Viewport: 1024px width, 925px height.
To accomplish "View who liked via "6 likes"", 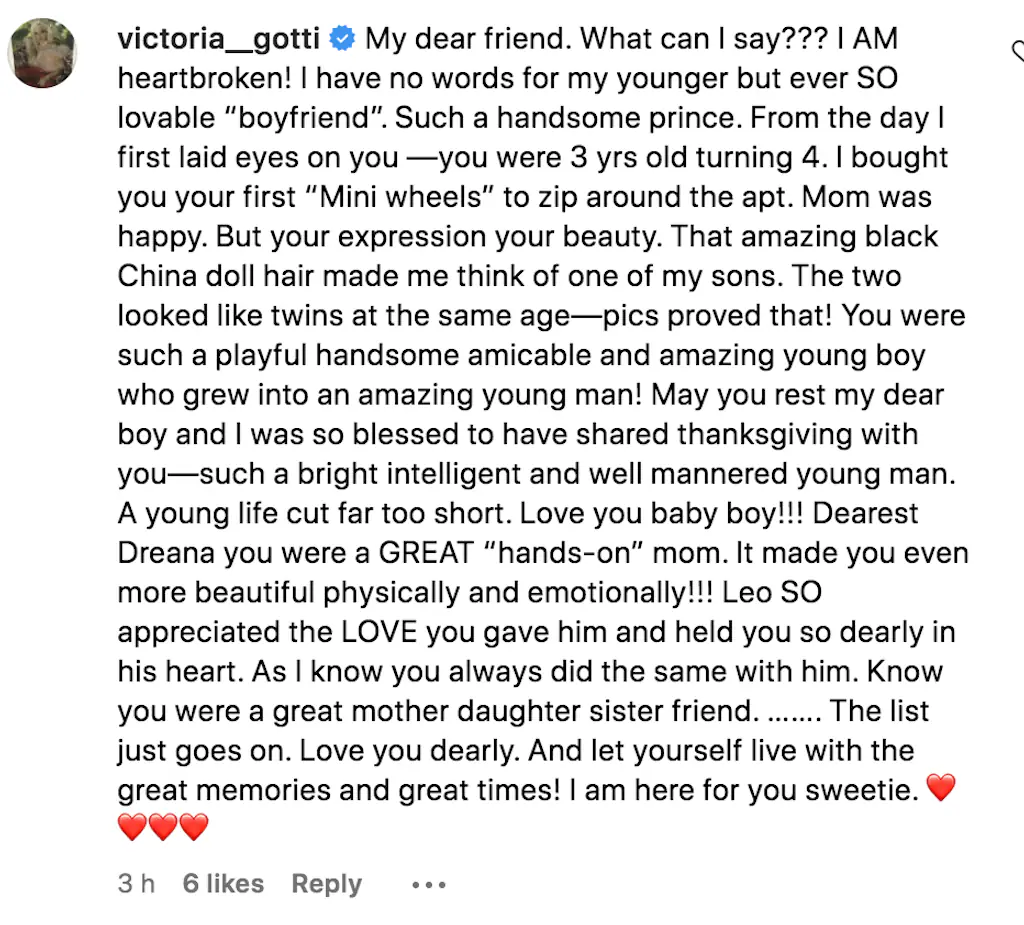I will click(223, 884).
